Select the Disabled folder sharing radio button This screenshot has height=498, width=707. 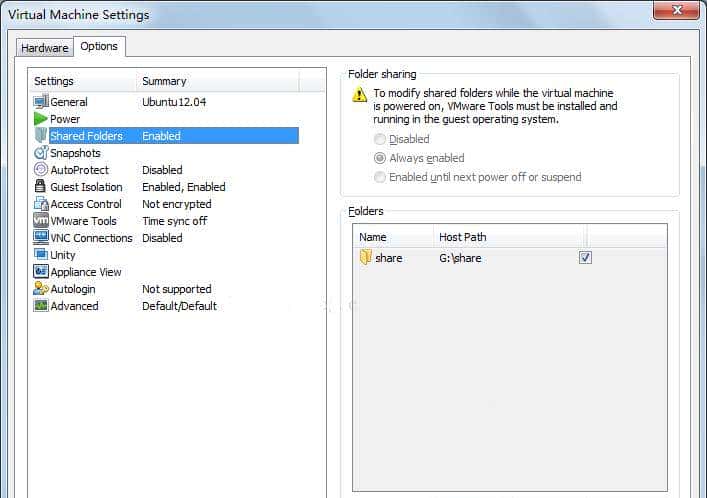(380, 140)
